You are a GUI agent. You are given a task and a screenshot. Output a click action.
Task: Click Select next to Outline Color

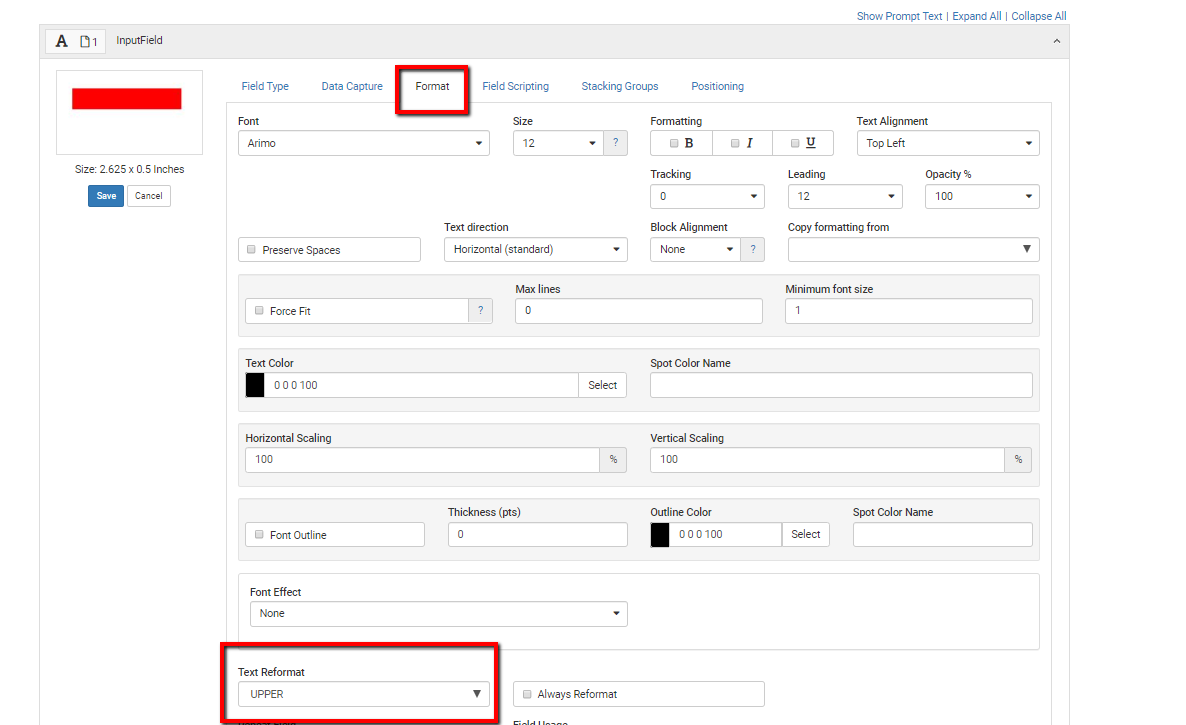(806, 534)
